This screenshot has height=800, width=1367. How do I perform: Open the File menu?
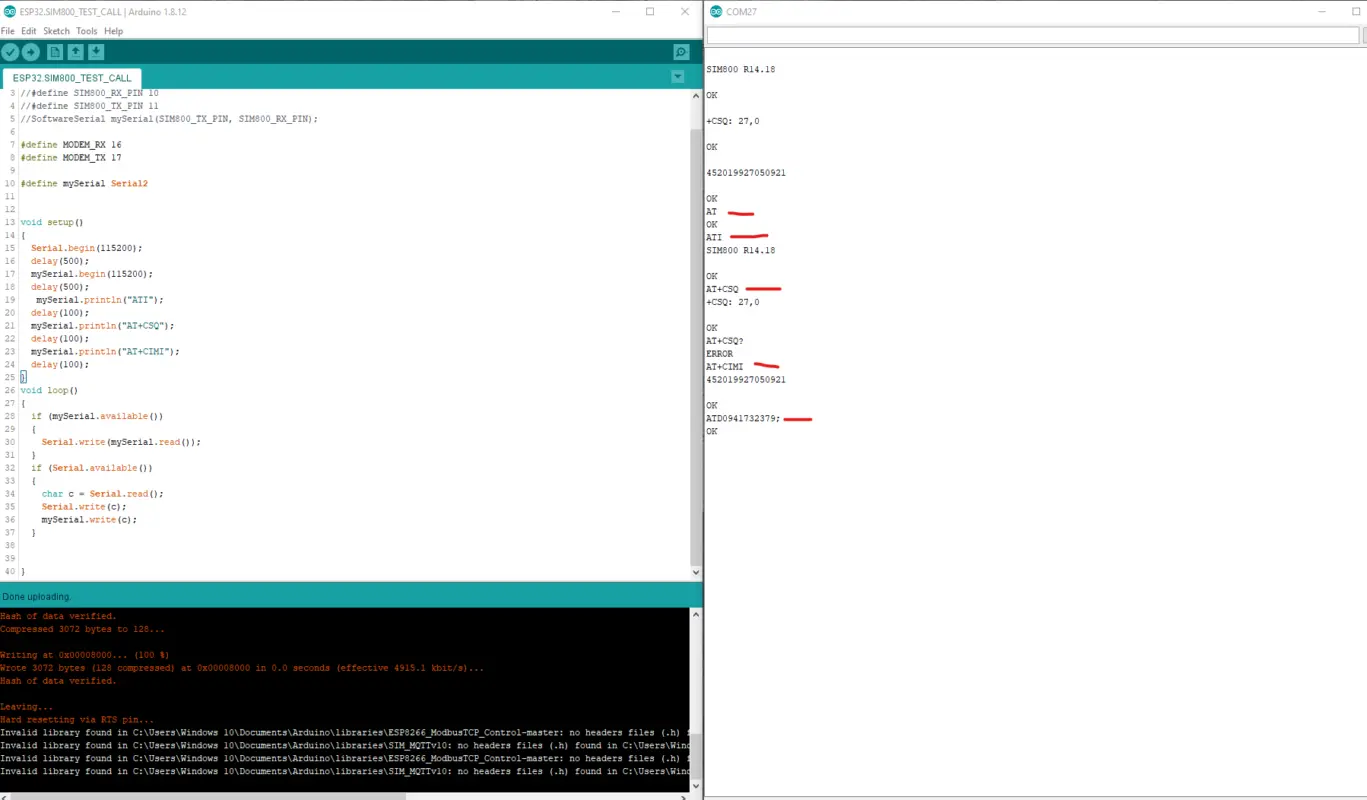8,31
